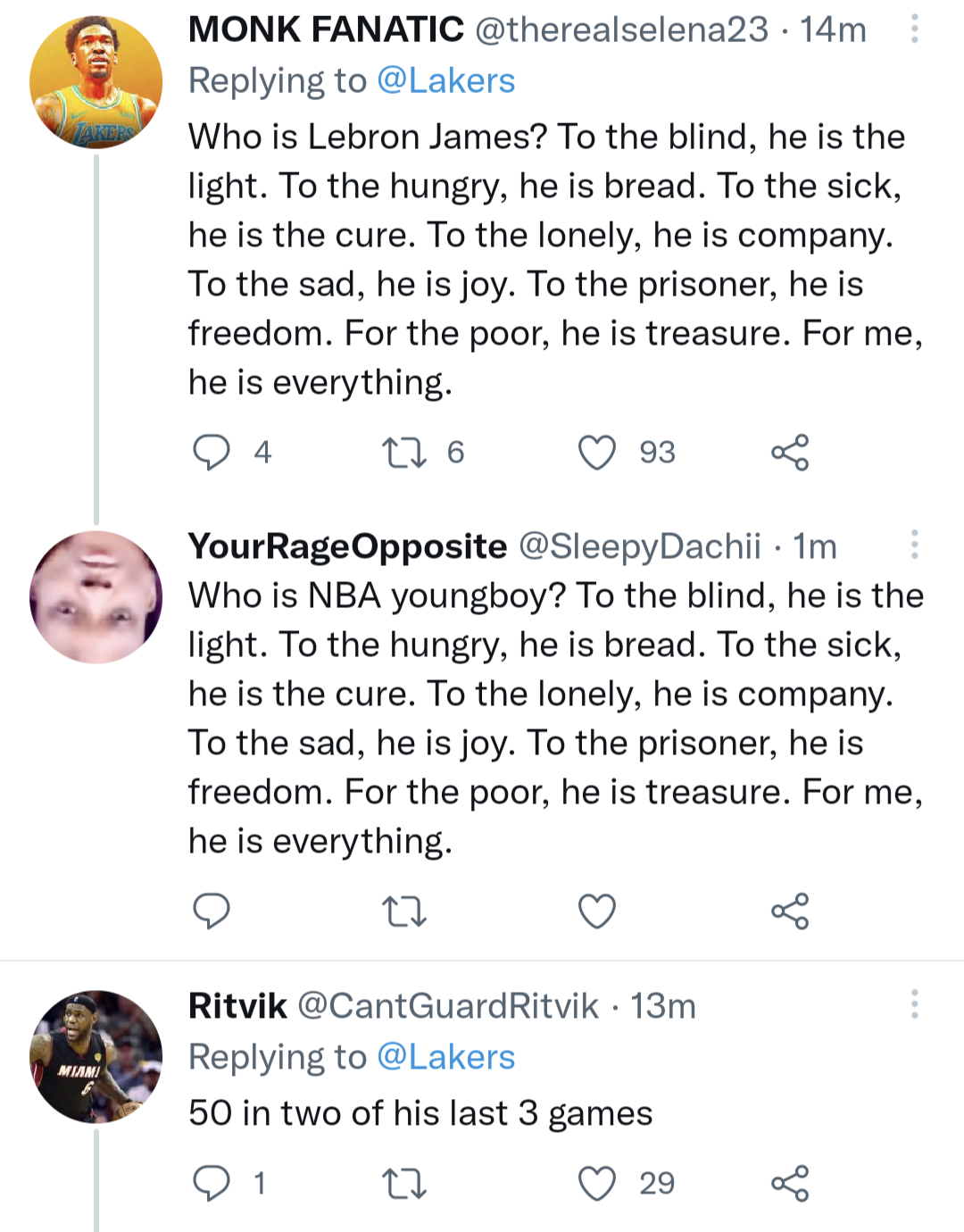
Task: Retweet Ritvik's tweet
Action: tap(403, 1183)
